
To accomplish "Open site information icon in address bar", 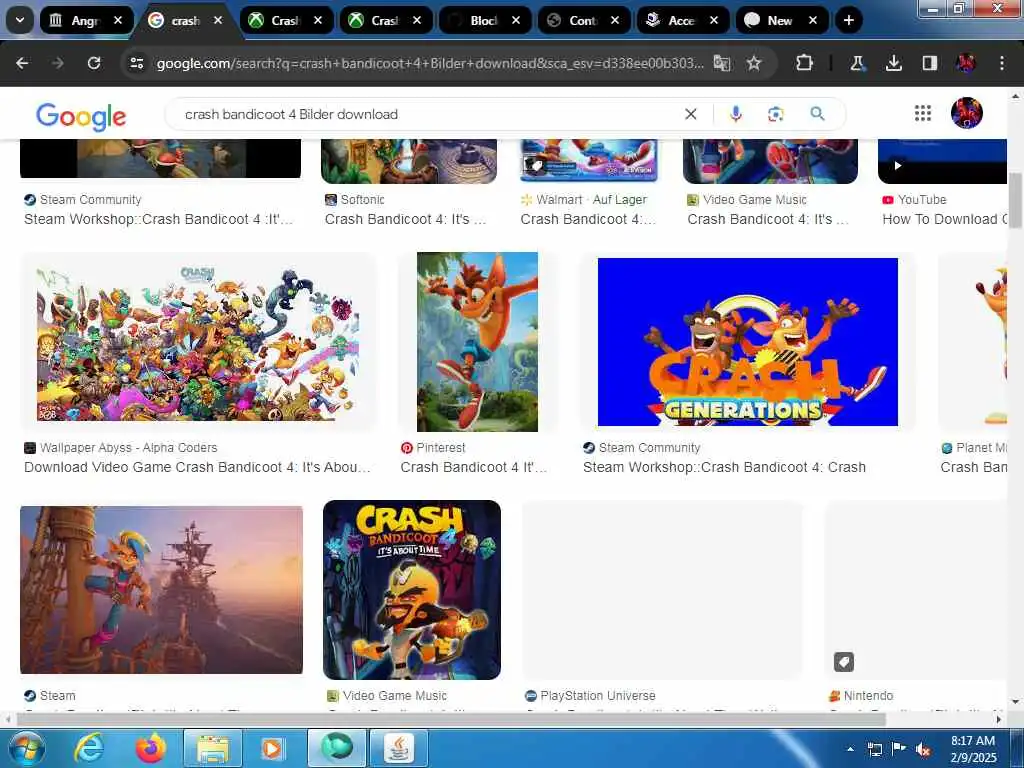I will 137,63.
